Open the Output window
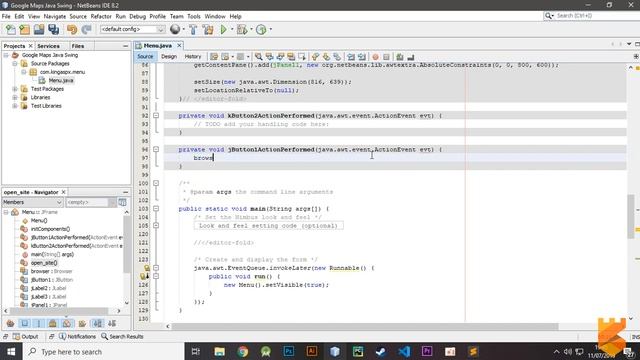The image size is (640, 360). (x=25, y=336)
